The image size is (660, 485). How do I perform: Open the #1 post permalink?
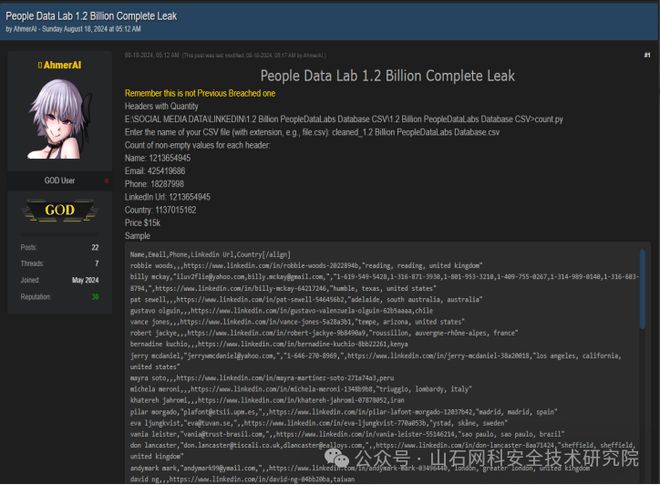(x=647, y=55)
